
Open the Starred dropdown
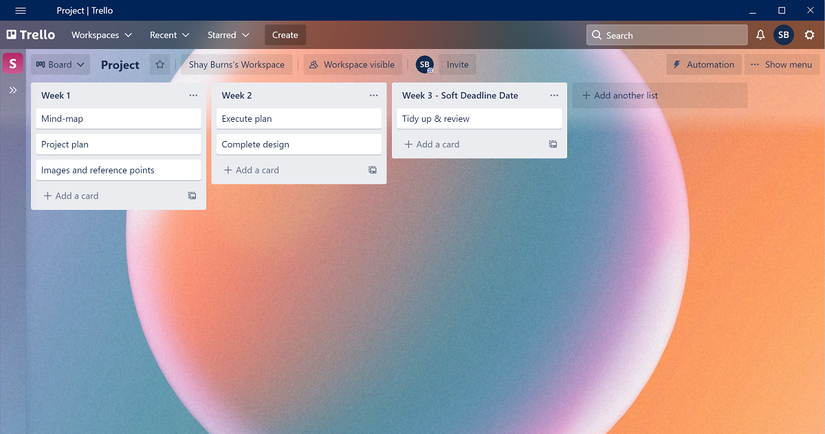(x=228, y=35)
